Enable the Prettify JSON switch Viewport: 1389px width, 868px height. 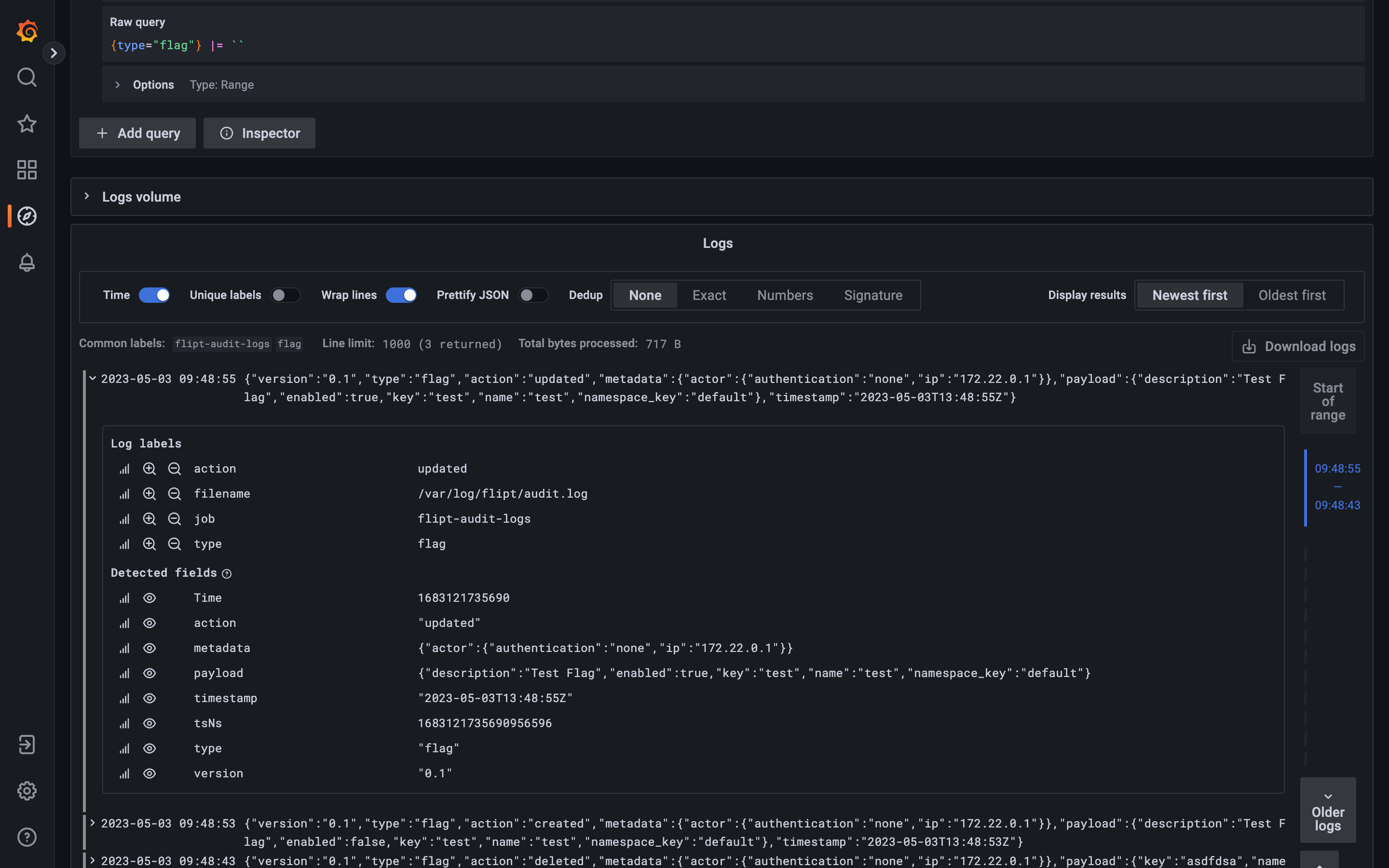pyautogui.click(x=533, y=295)
